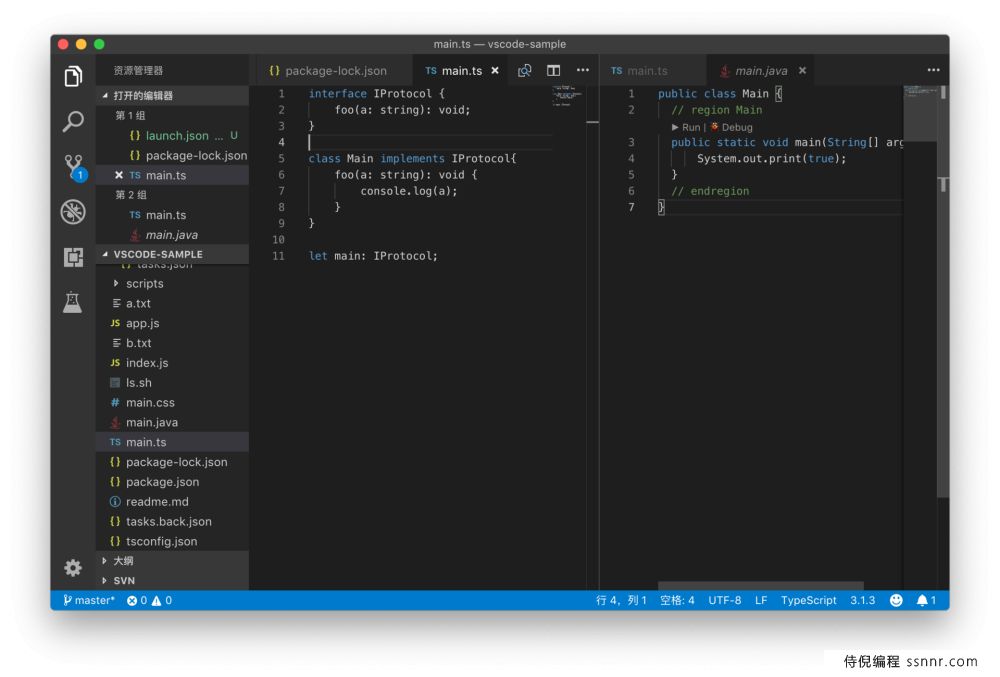The height and width of the screenshot is (677, 1000).
Task: Select main.ts under group 2
Action: click(172, 215)
